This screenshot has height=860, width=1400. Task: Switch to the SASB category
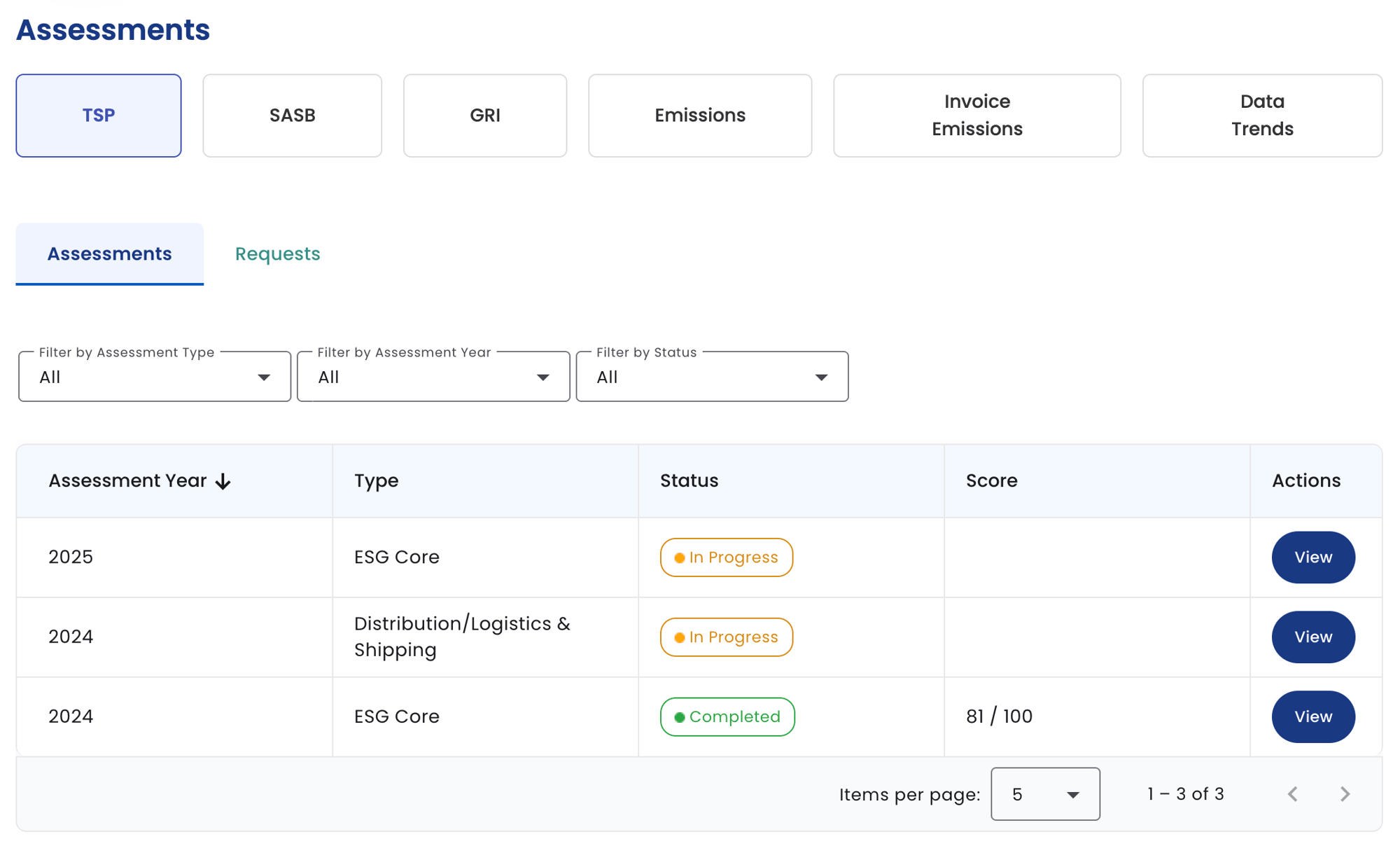[x=292, y=116]
